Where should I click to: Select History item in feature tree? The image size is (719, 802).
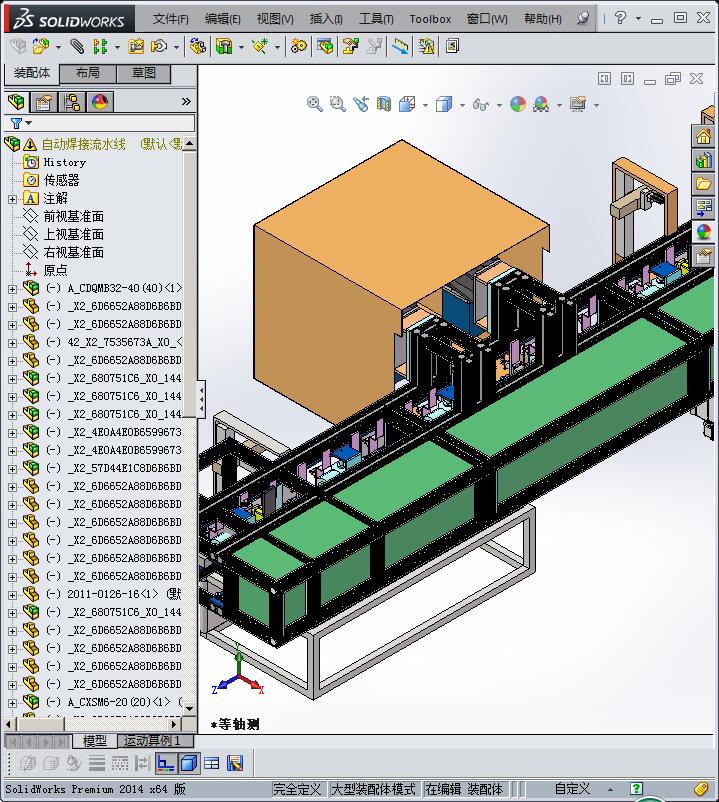click(x=64, y=162)
